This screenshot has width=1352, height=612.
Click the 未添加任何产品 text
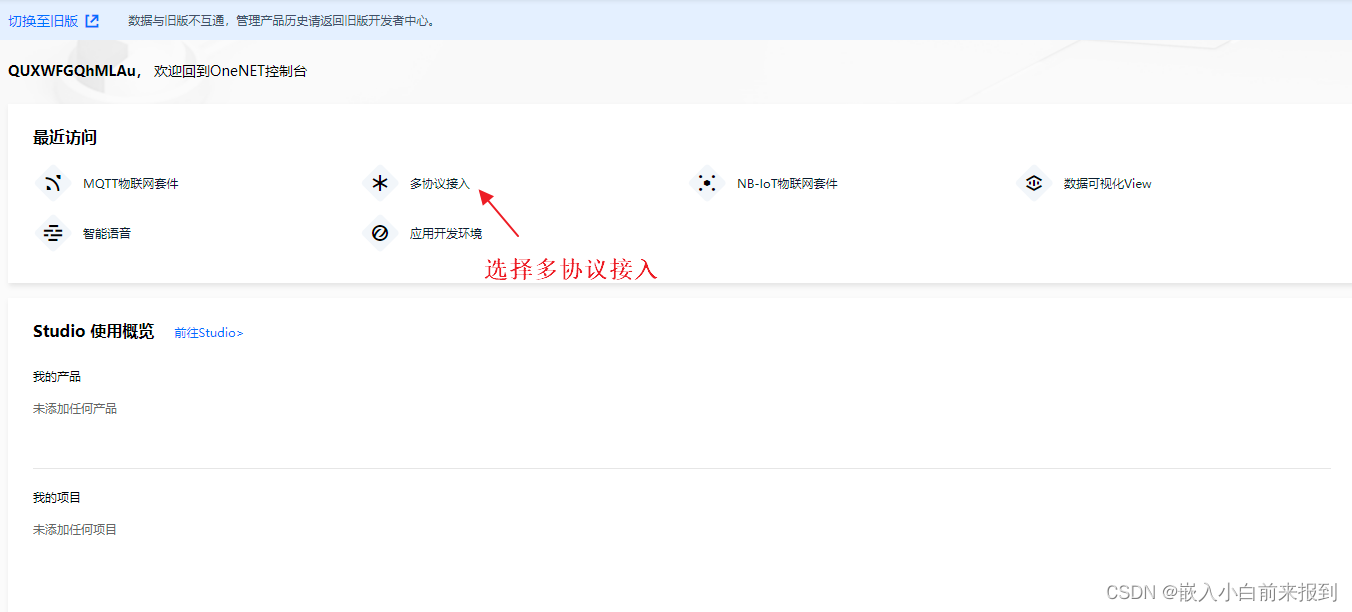(75, 409)
